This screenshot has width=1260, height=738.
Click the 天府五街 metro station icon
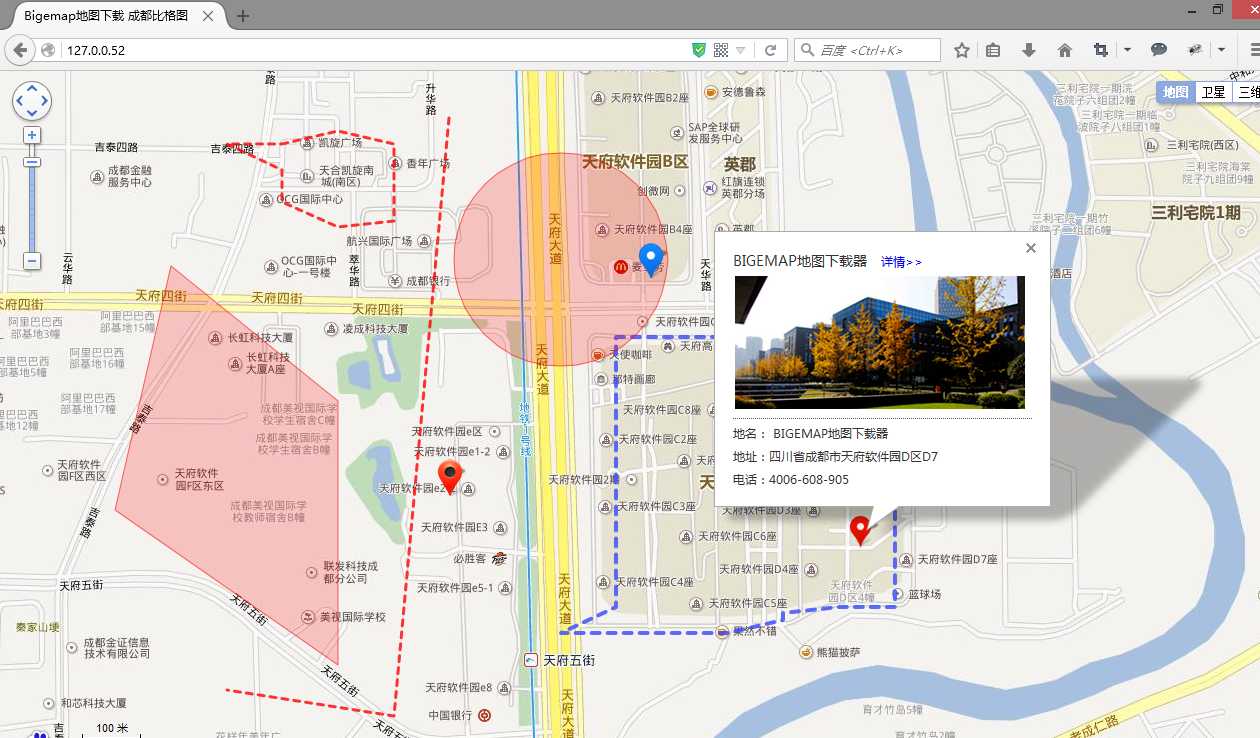click(x=530, y=660)
